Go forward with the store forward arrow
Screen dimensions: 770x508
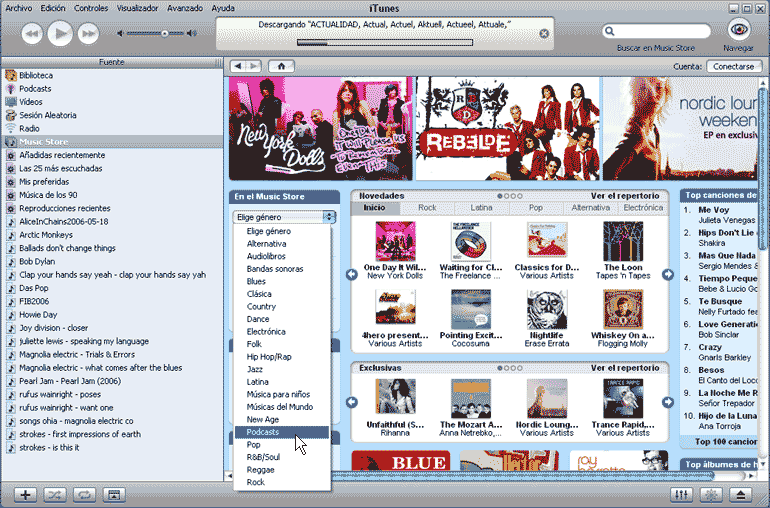(254, 66)
